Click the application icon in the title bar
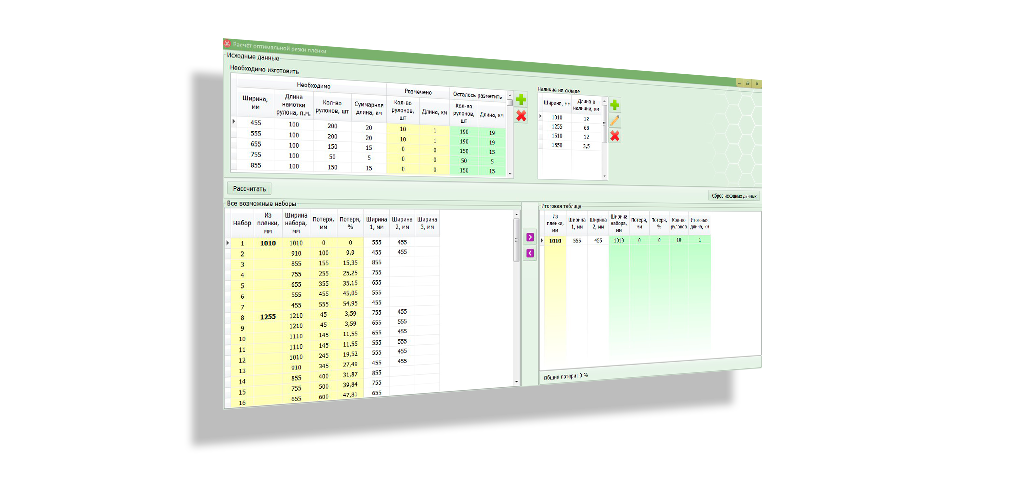1012x500 pixels. [x=227, y=43]
